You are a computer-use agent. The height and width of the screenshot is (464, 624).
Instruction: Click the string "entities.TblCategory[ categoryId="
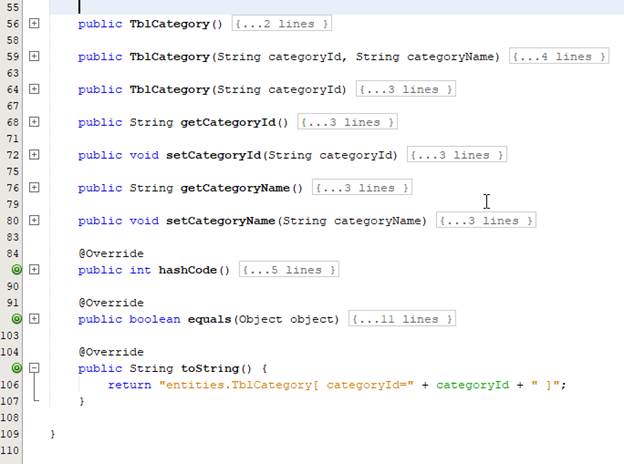[x=286, y=385]
